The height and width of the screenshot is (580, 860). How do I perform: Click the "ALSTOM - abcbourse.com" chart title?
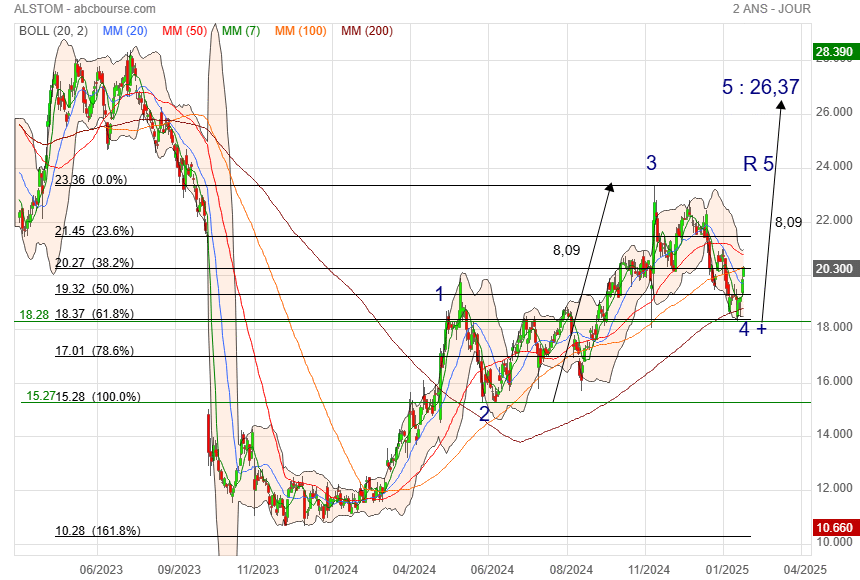84,9
